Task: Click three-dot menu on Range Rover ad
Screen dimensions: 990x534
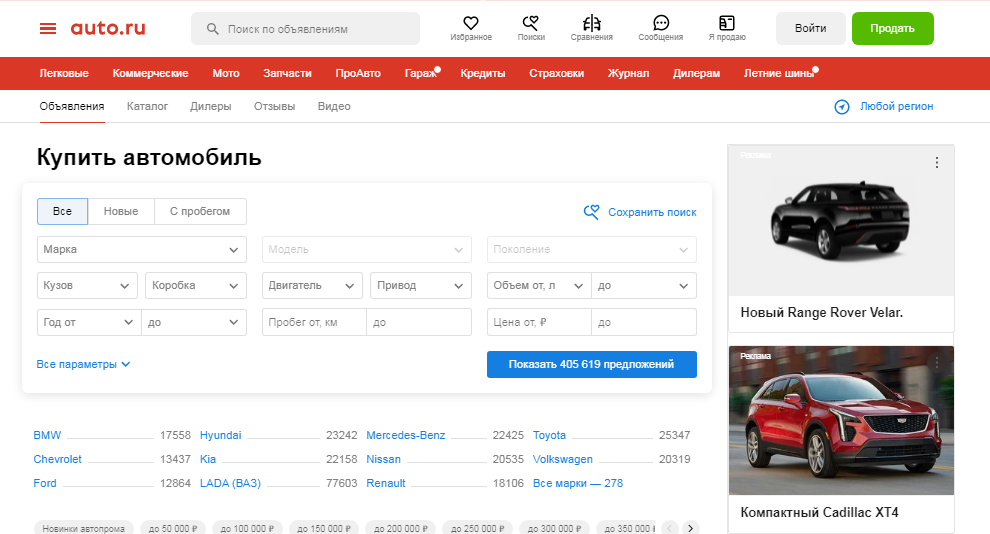Action: click(x=937, y=163)
